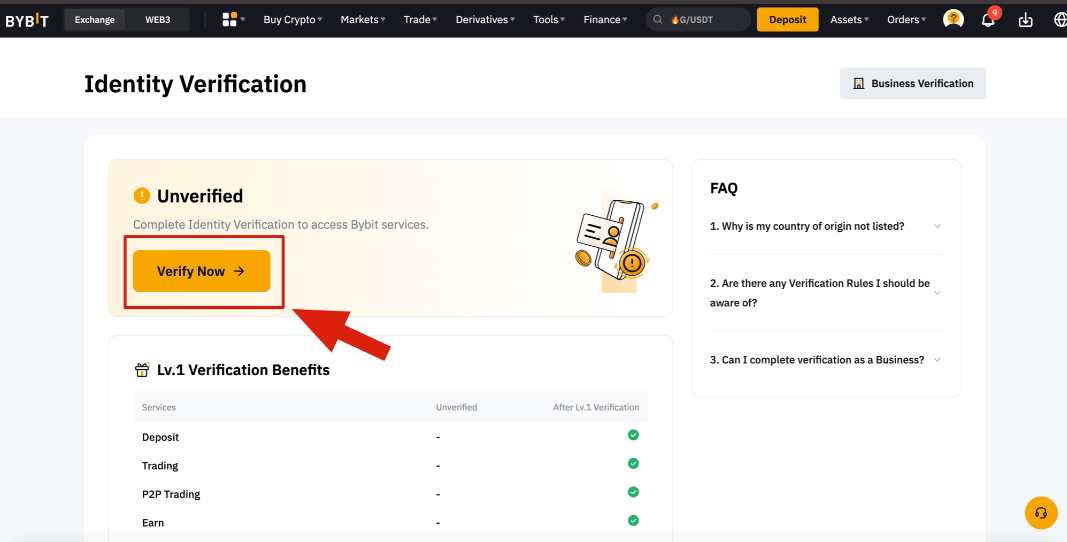The image size is (1067, 542).
Task: Open the Tools dropdown menu
Action: 549,20
